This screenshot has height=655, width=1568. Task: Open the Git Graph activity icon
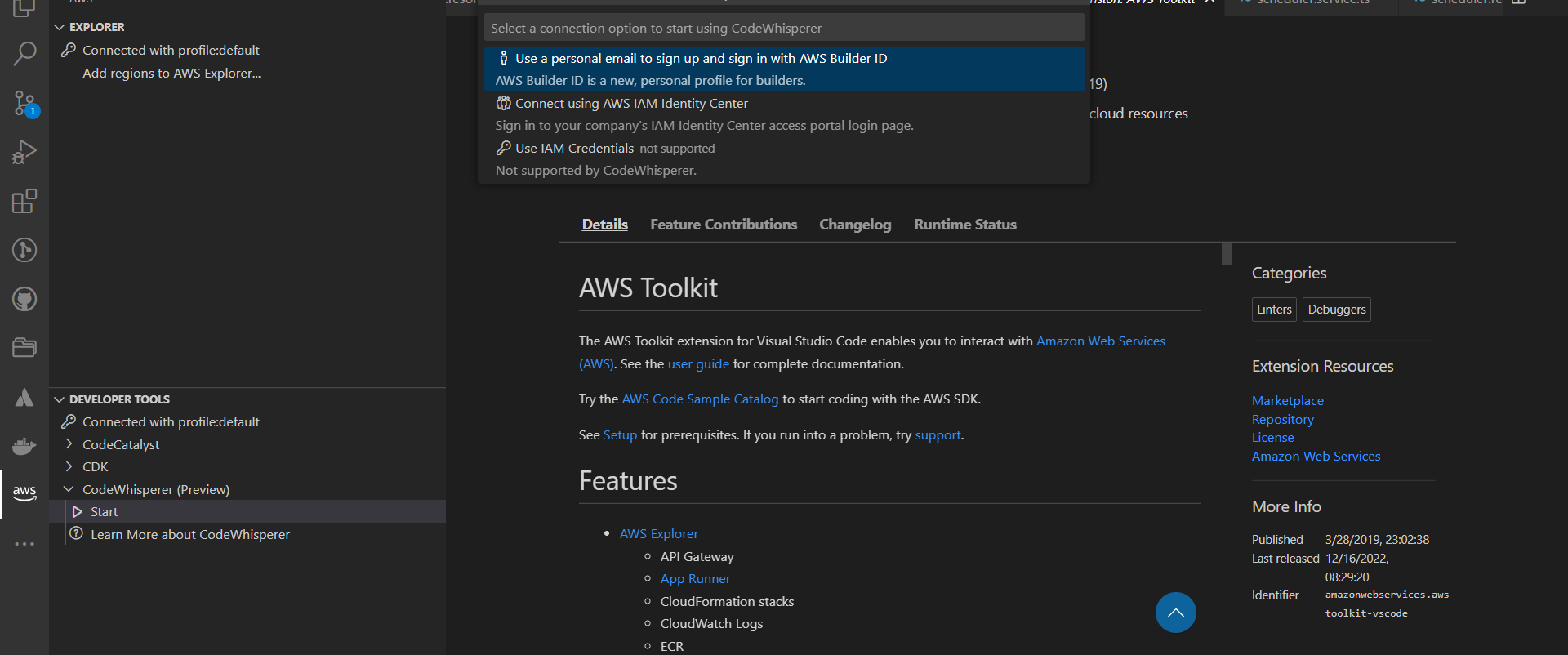pyautogui.click(x=24, y=250)
